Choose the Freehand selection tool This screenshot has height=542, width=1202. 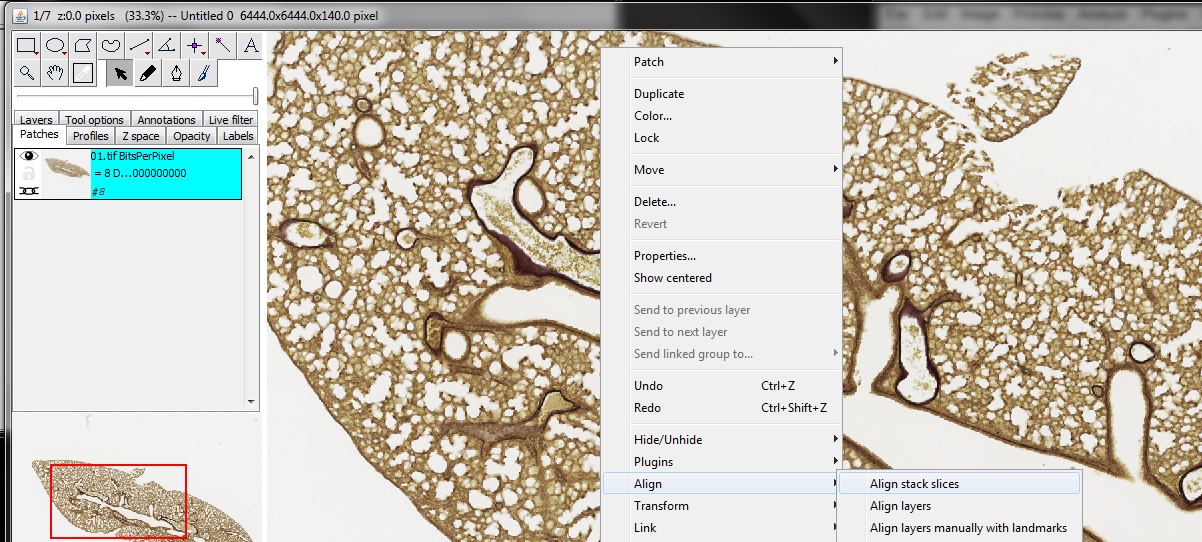click(x=111, y=46)
